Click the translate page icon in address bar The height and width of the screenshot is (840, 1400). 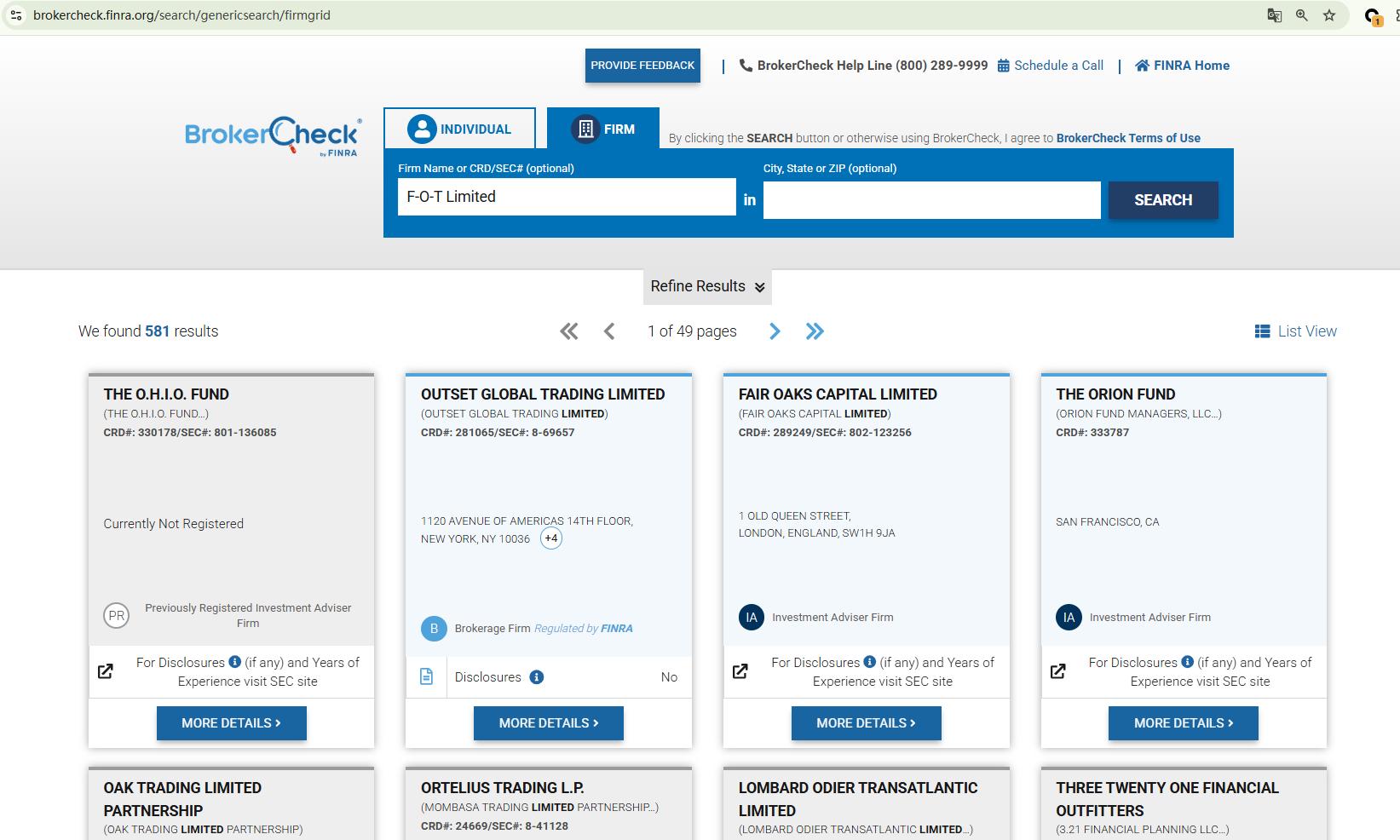click(1274, 15)
